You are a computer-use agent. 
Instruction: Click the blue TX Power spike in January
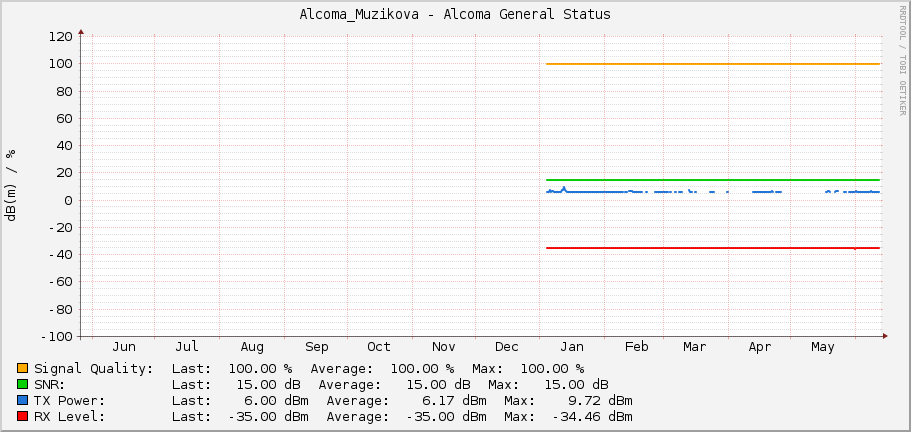[563, 189]
